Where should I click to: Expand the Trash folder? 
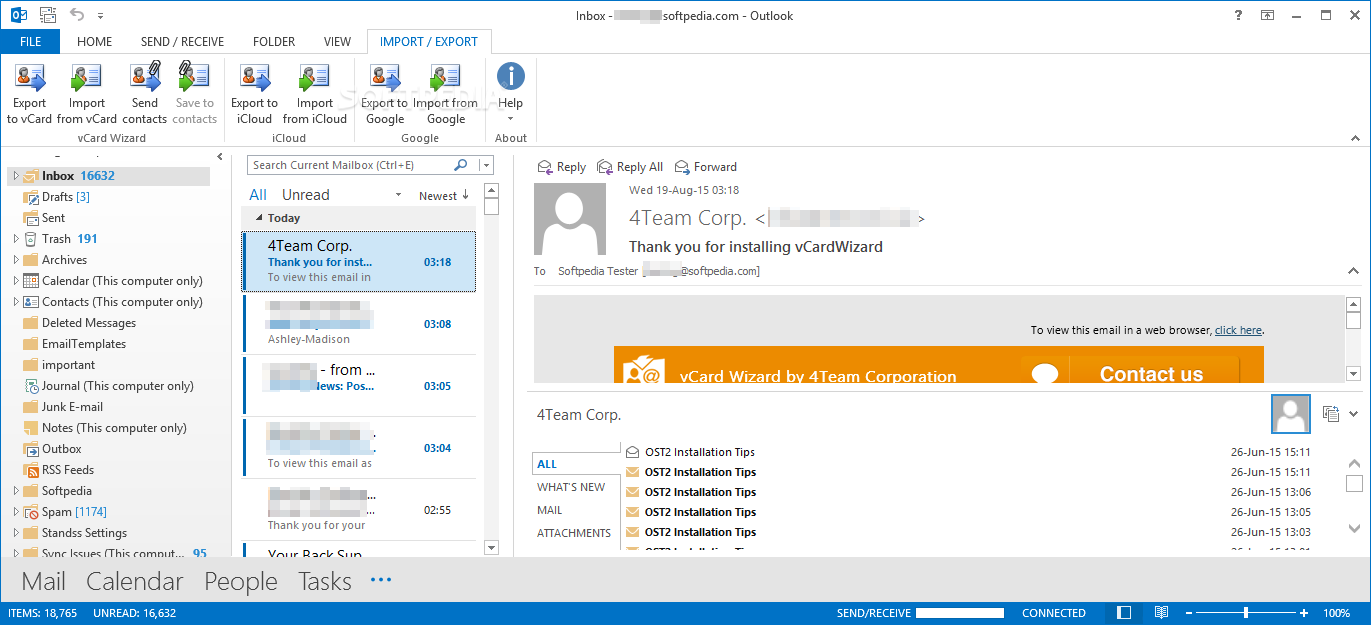click(x=15, y=239)
